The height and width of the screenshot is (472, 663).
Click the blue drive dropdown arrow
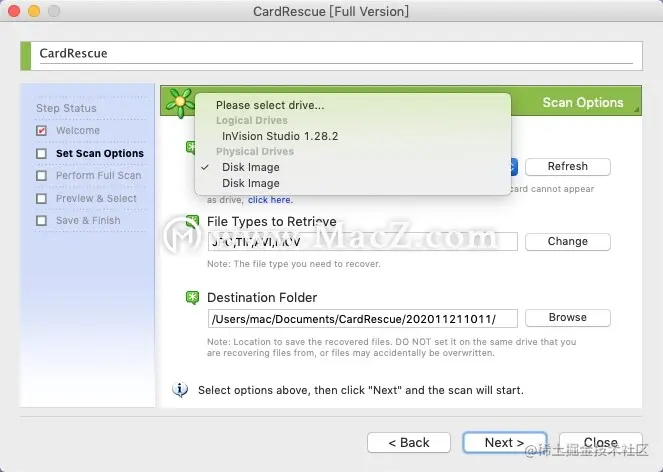coord(513,167)
